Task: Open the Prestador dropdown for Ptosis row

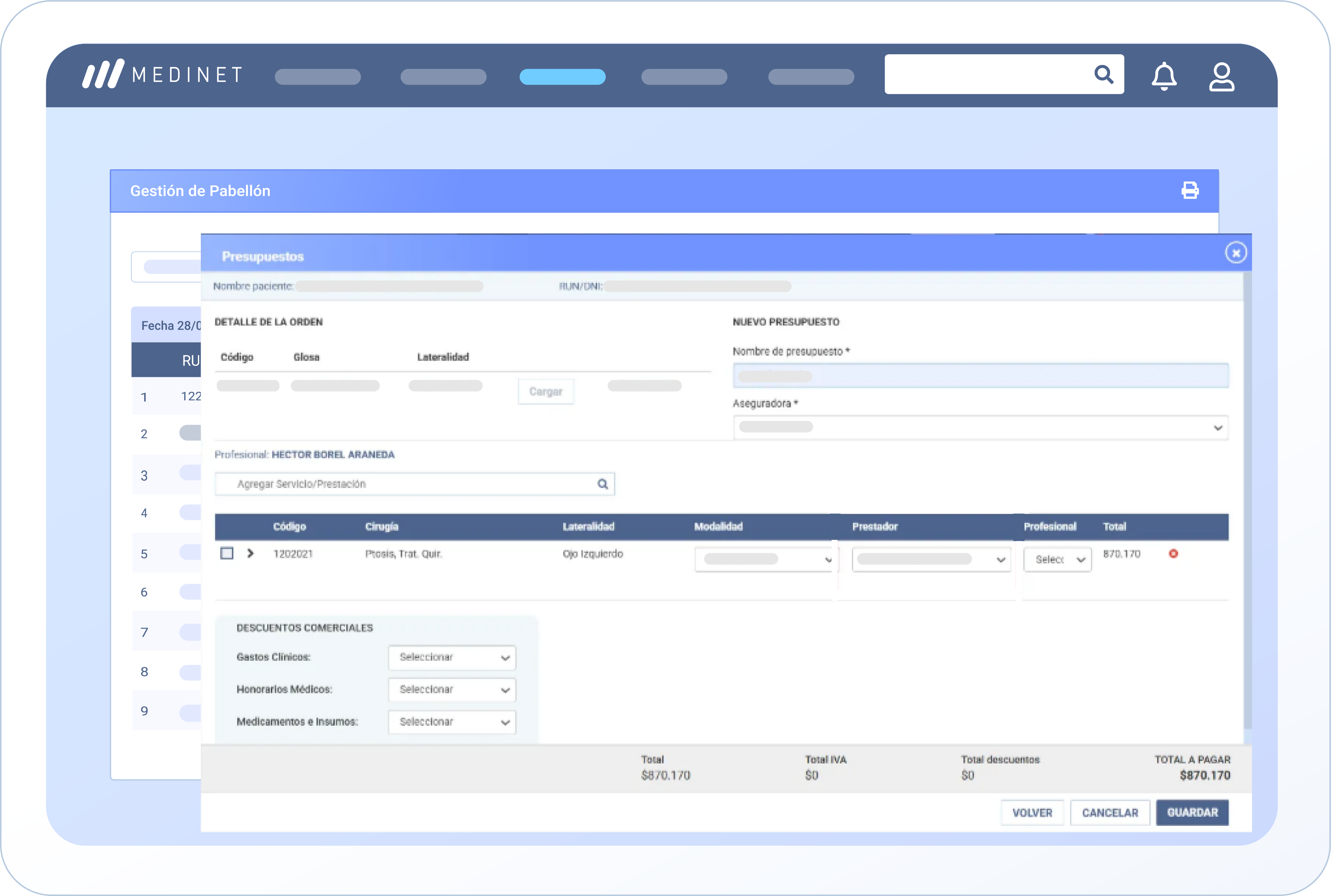Action: click(x=931, y=559)
